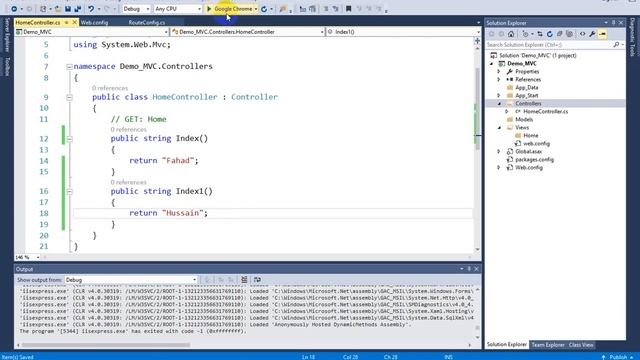Select the Home folder under Views
Viewport: 640px width, 360px height.
tap(530, 136)
